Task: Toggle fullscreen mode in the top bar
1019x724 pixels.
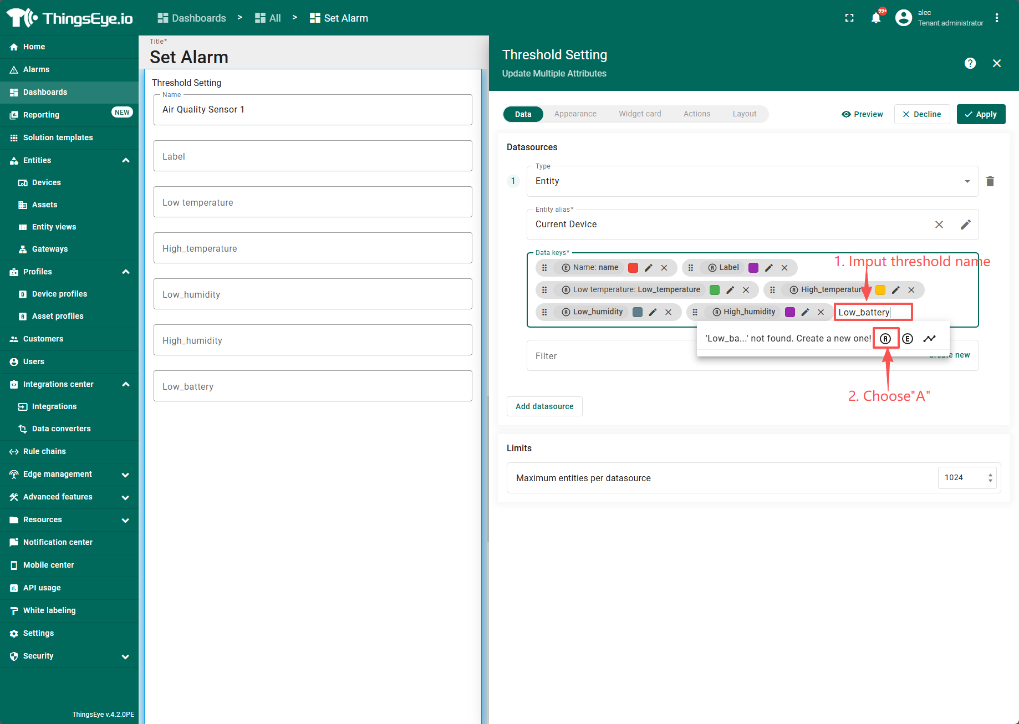Action: [850, 18]
